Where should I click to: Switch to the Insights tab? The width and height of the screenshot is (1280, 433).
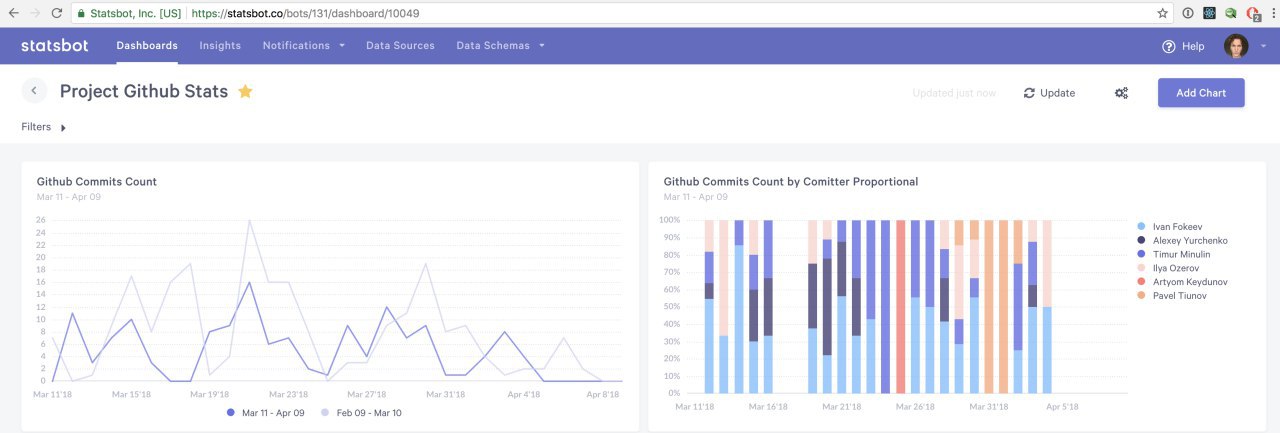click(x=220, y=46)
